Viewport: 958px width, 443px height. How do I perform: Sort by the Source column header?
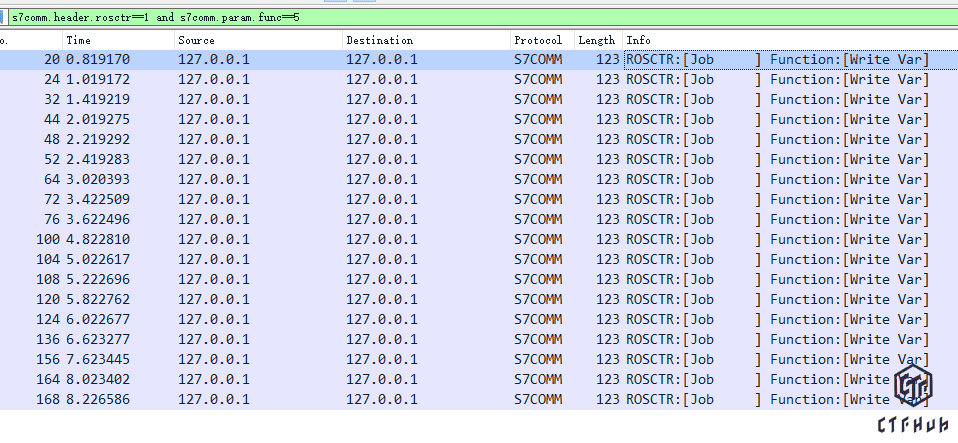point(258,40)
